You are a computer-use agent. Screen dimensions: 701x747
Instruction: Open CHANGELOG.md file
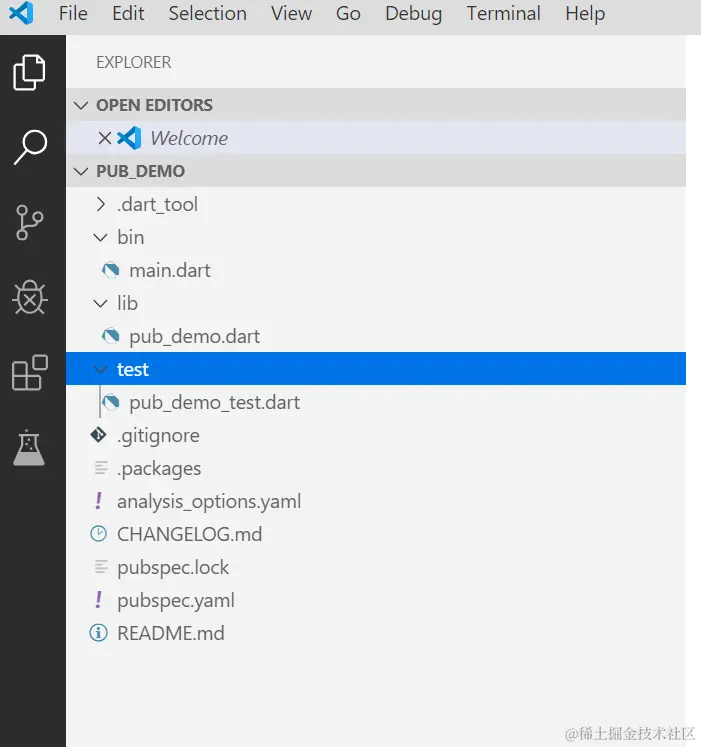pyautogui.click(x=190, y=534)
